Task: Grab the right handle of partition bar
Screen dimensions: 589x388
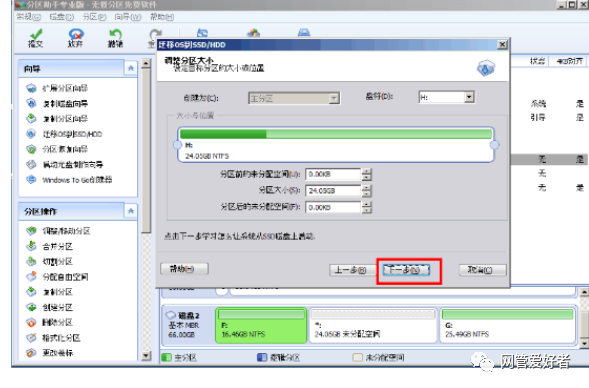Action: pyautogui.click(x=495, y=145)
